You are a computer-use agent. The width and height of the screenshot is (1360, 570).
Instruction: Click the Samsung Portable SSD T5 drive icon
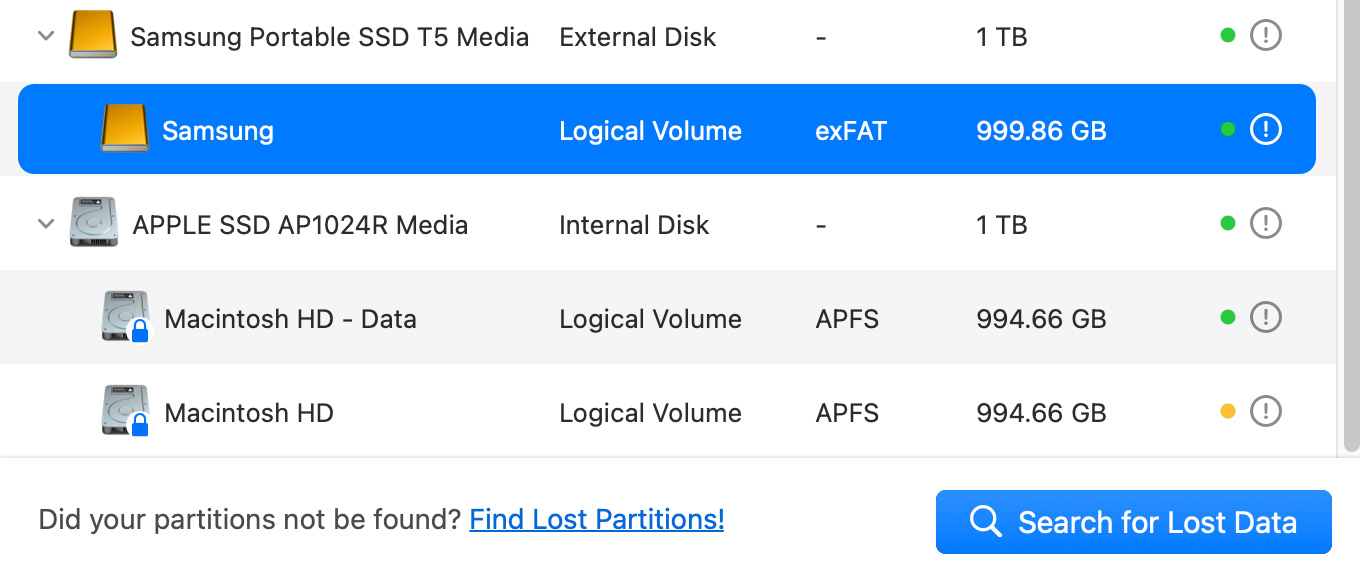click(x=93, y=36)
